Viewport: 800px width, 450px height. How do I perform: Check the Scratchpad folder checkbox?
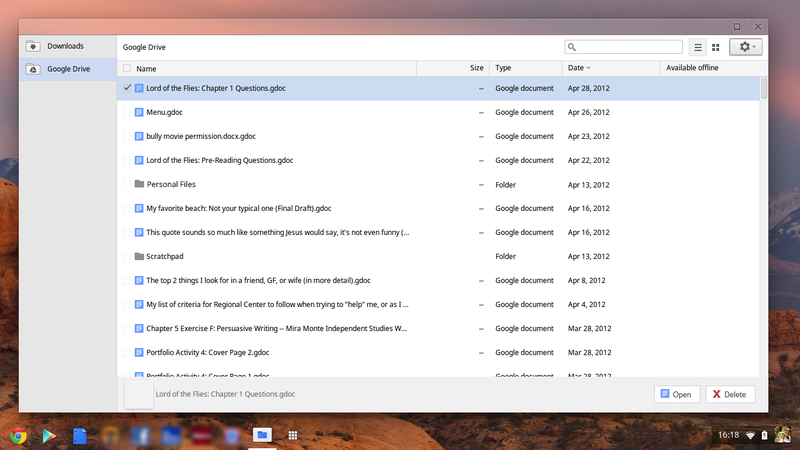127,256
